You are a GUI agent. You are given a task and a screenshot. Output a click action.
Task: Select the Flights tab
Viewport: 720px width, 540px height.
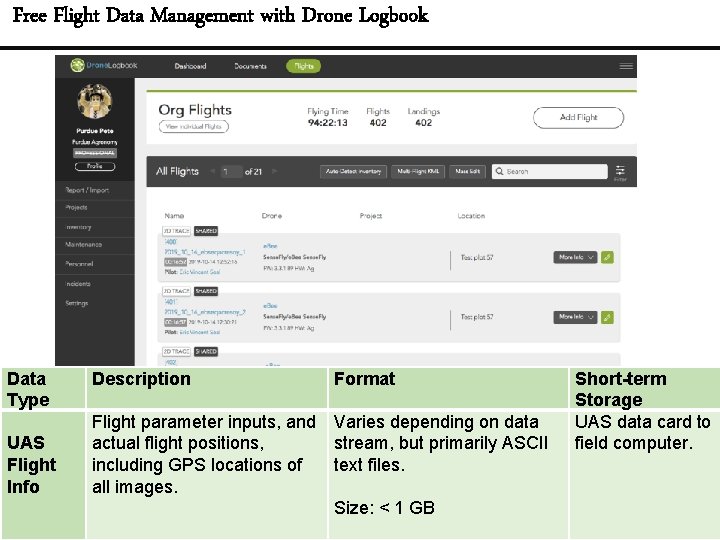click(304, 66)
